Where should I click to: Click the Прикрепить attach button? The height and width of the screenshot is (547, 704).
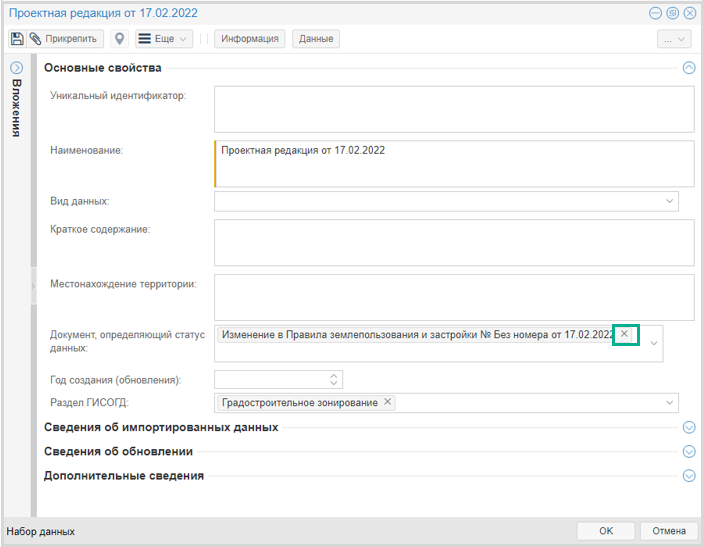66,39
